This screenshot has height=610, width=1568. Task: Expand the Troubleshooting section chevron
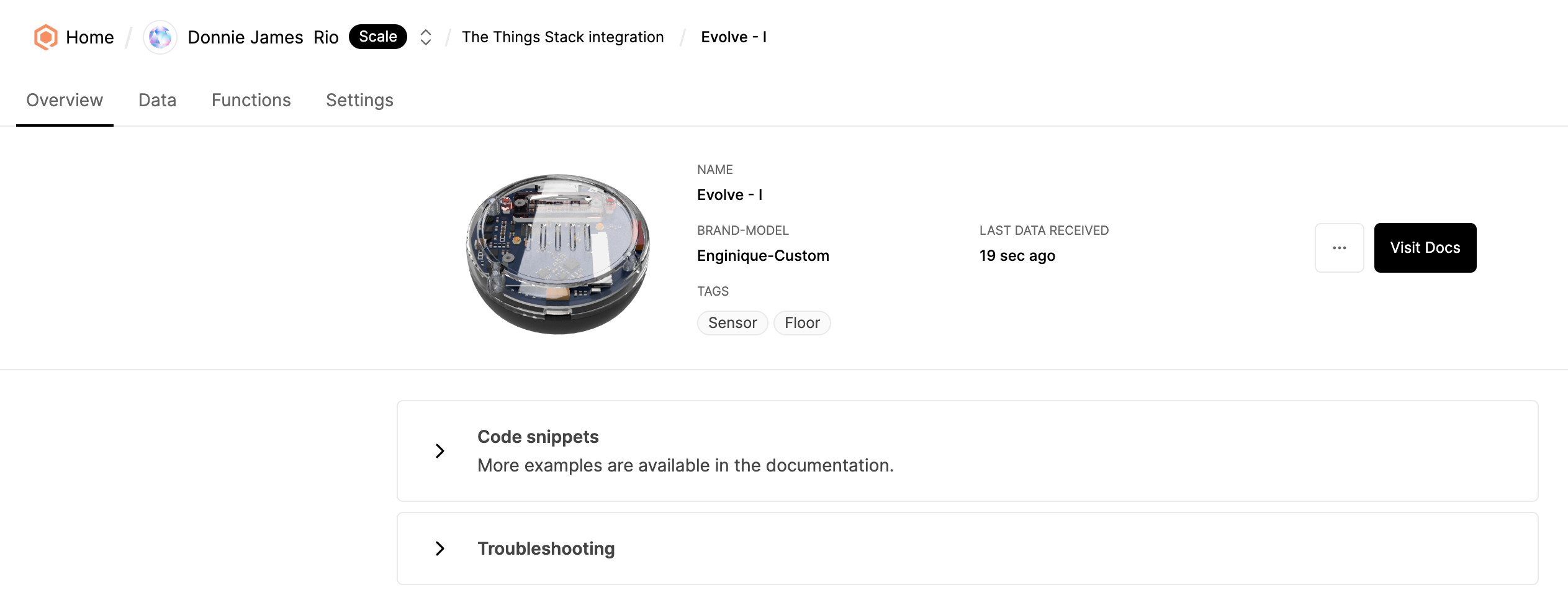[440, 549]
